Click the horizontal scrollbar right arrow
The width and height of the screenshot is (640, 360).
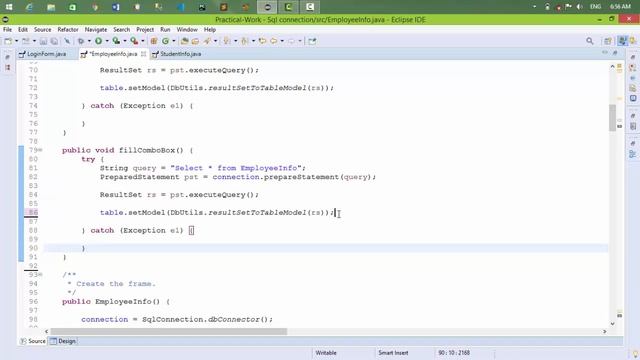605,331
